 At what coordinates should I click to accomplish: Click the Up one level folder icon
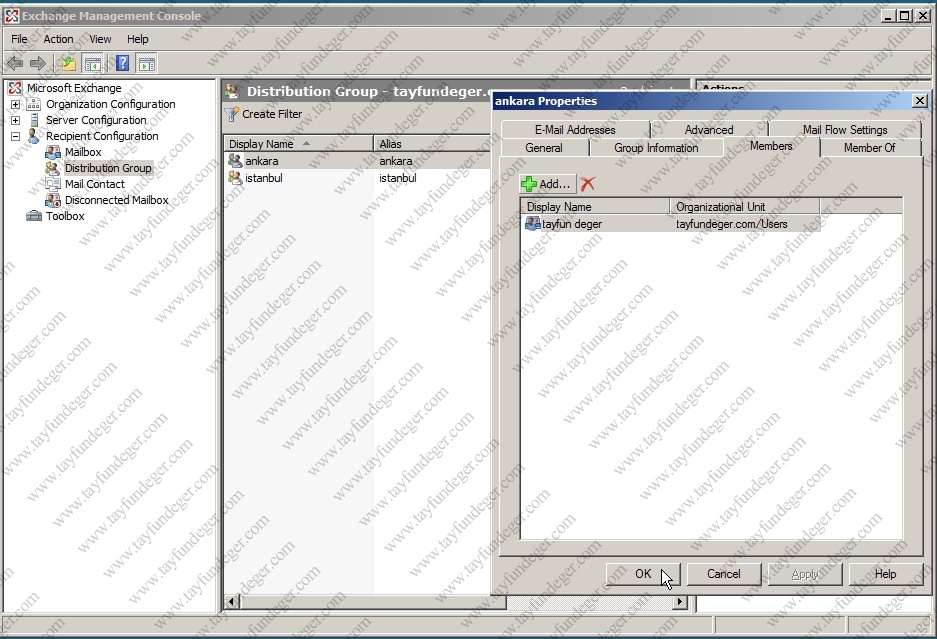[69, 63]
